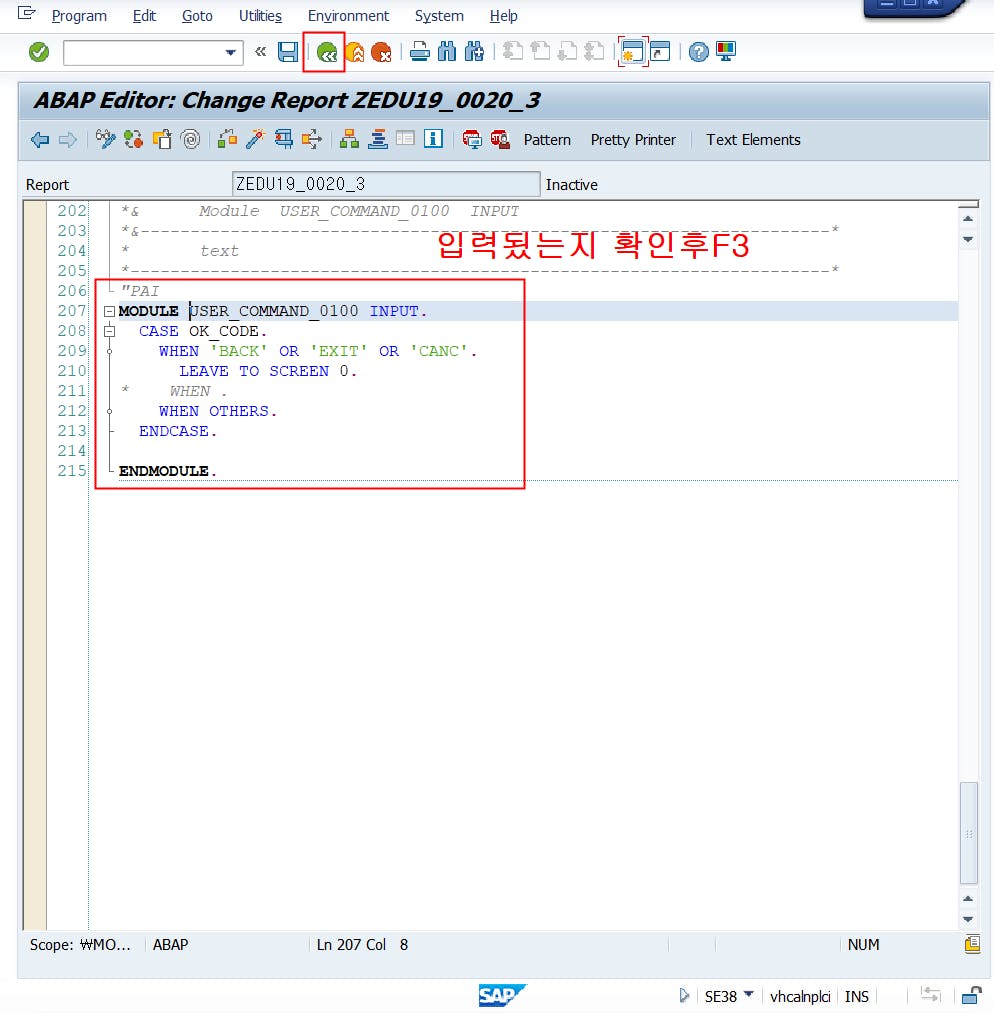The image size is (994, 1013).
Task: Click the 'ENDCASE.' statement
Action: pos(178,432)
